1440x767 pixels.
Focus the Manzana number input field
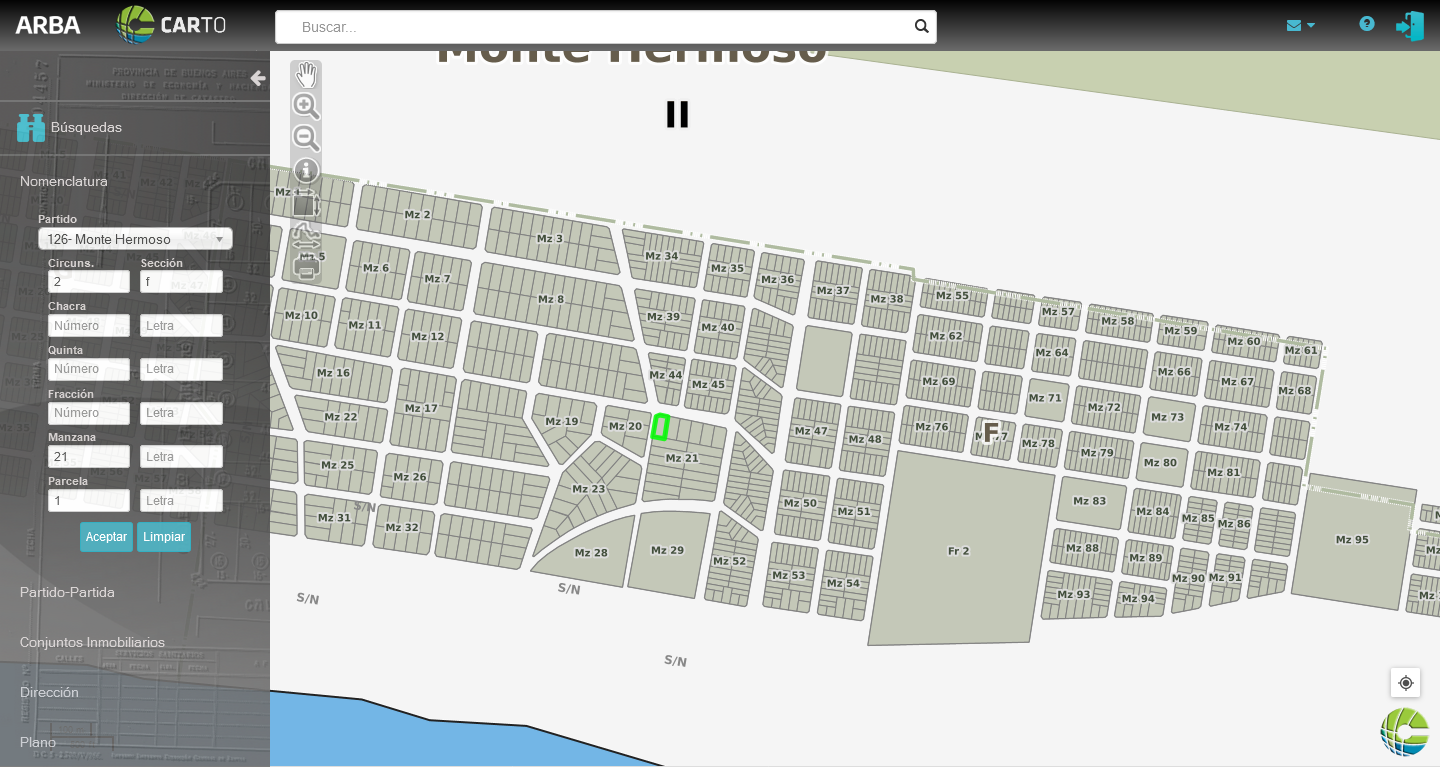point(89,457)
